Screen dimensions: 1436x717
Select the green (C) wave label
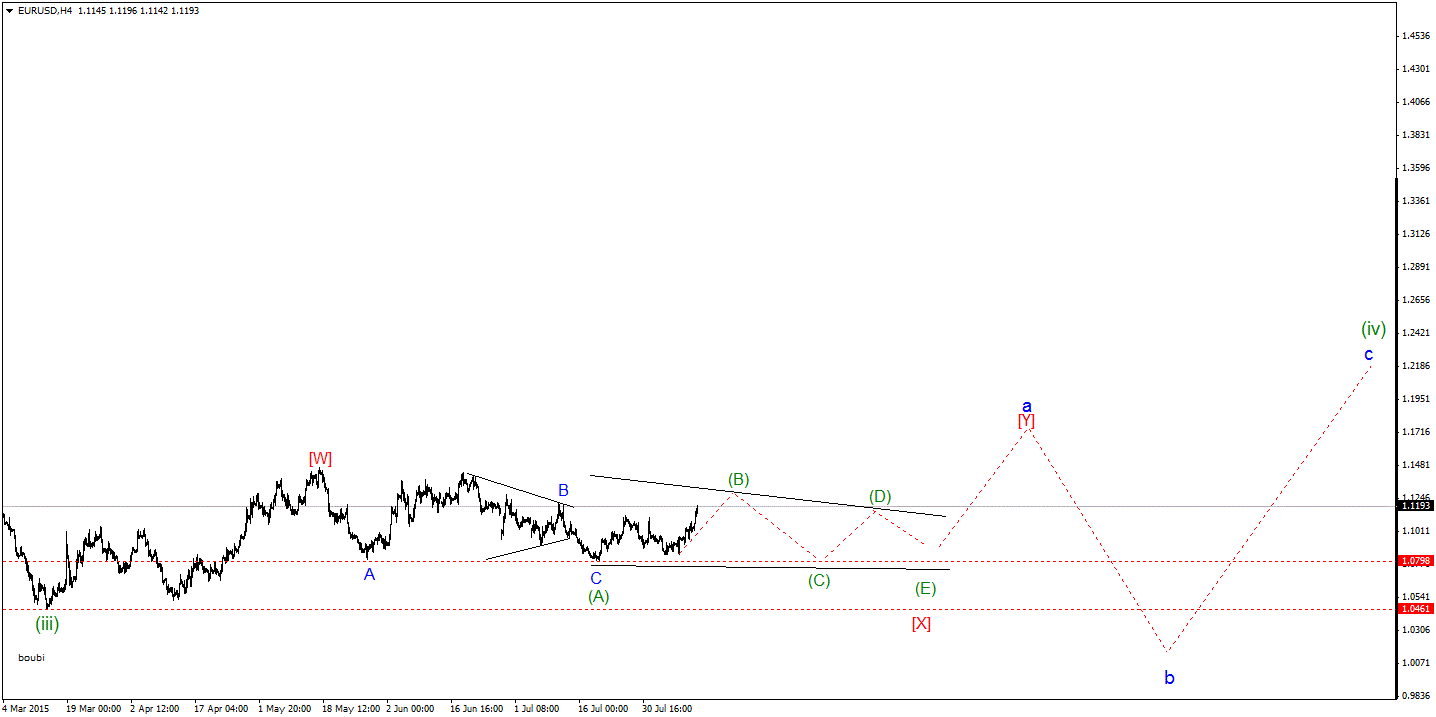coord(819,580)
